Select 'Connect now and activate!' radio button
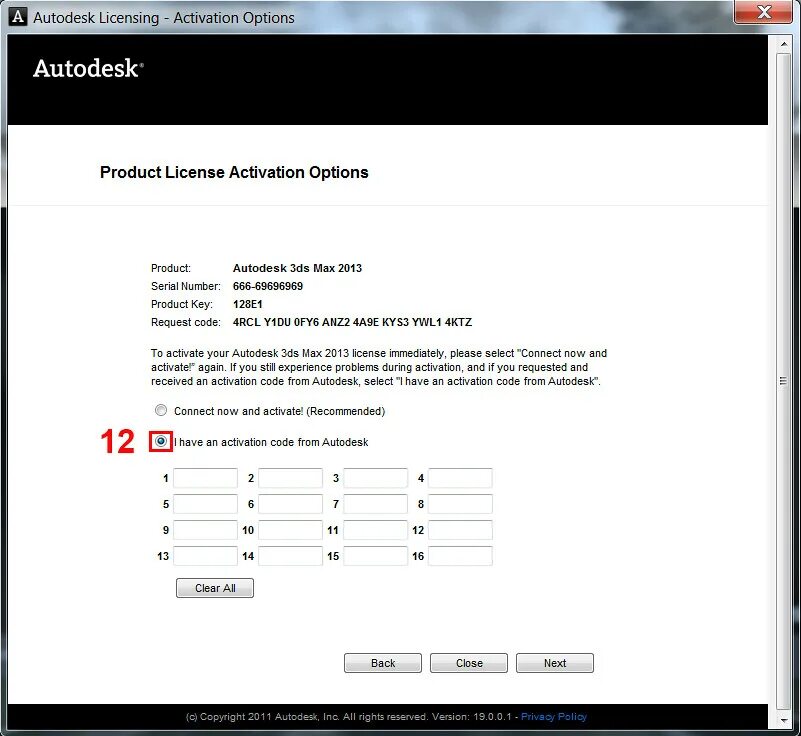Image resolution: width=801 pixels, height=736 pixels. (161, 410)
